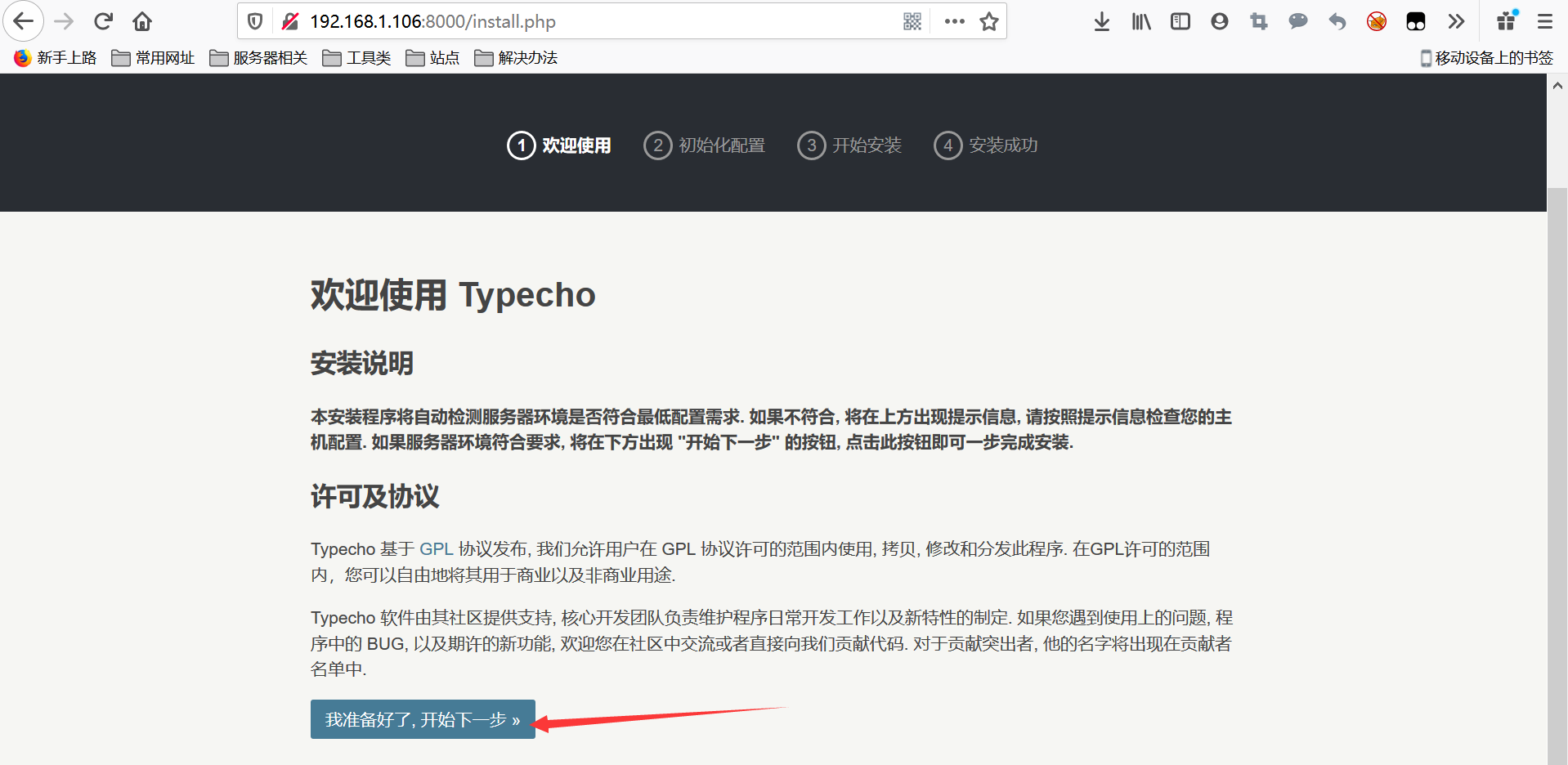Open the Firefox hamburger menu
This screenshot has width=1568, height=765.
pos(1545,21)
